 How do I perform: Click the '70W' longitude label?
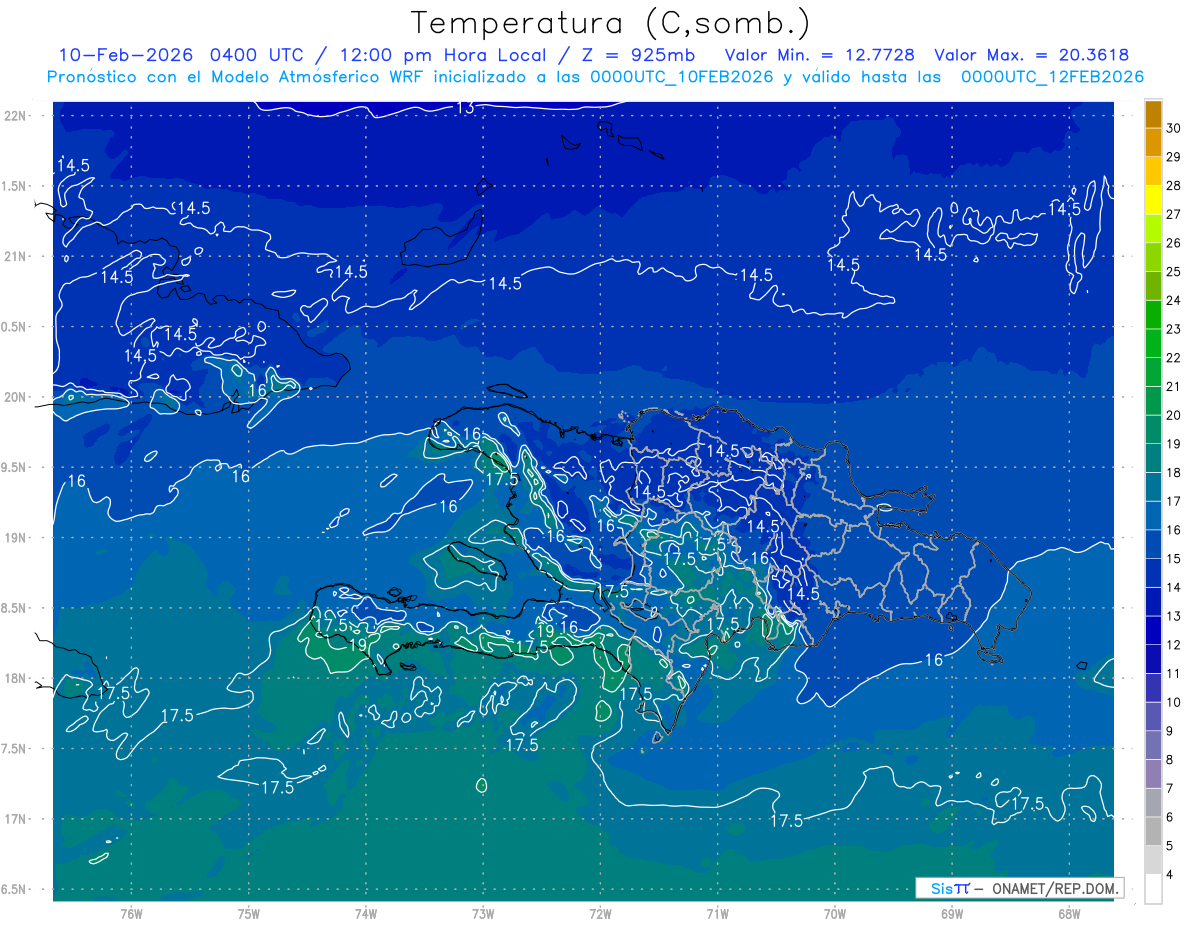point(835,914)
